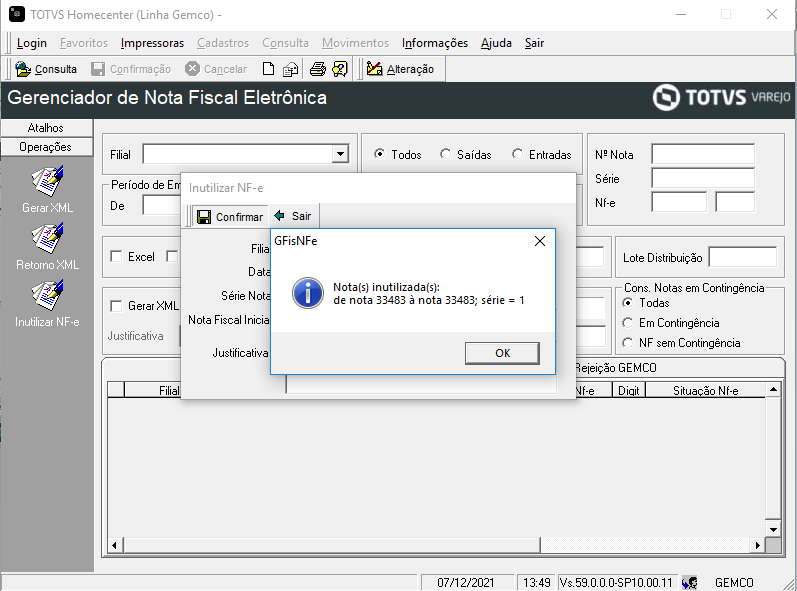Click the Situação Nf-e column header

click(x=706, y=390)
